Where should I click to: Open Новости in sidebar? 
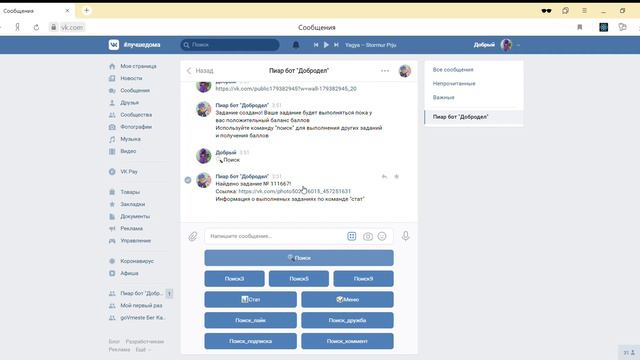pos(131,78)
